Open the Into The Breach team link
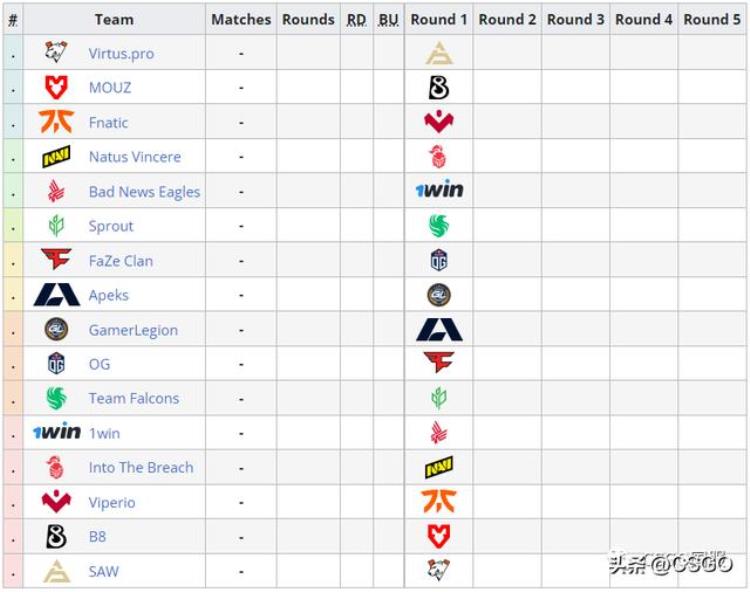 pos(141,467)
